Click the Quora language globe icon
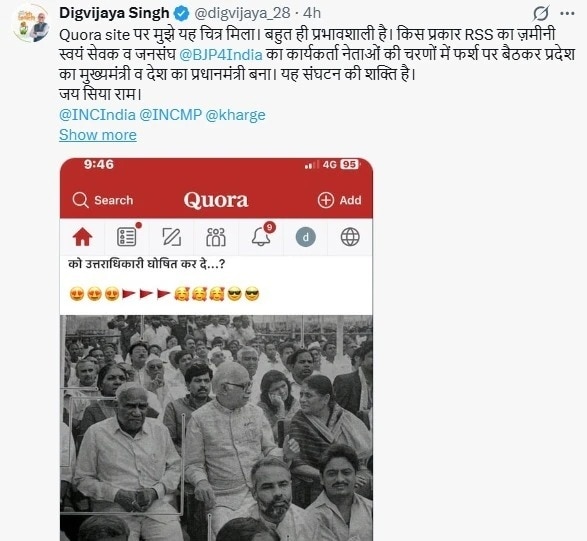This screenshot has width=587, height=541. click(x=350, y=237)
